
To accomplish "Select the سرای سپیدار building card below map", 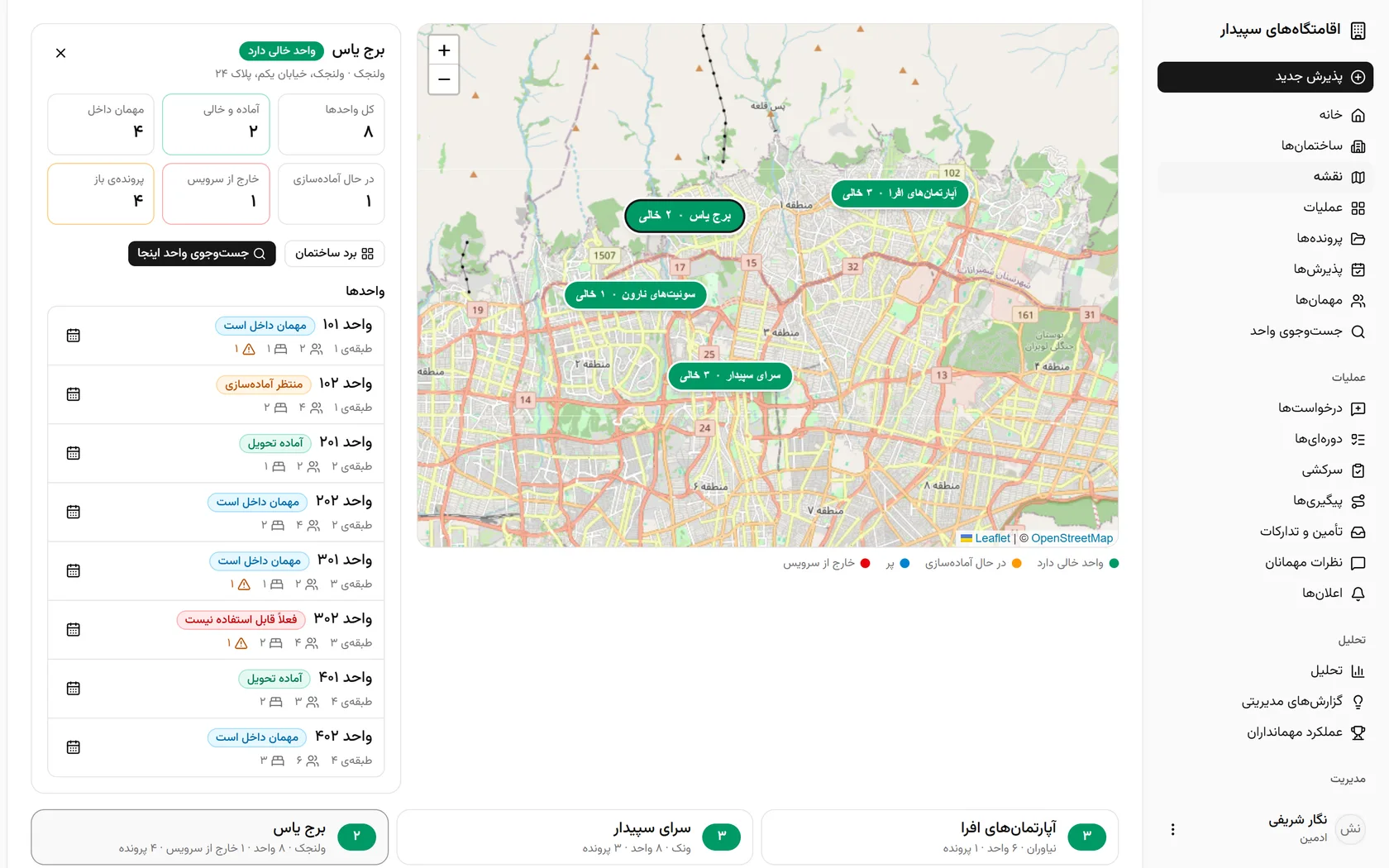I will (x=575, y=837).
